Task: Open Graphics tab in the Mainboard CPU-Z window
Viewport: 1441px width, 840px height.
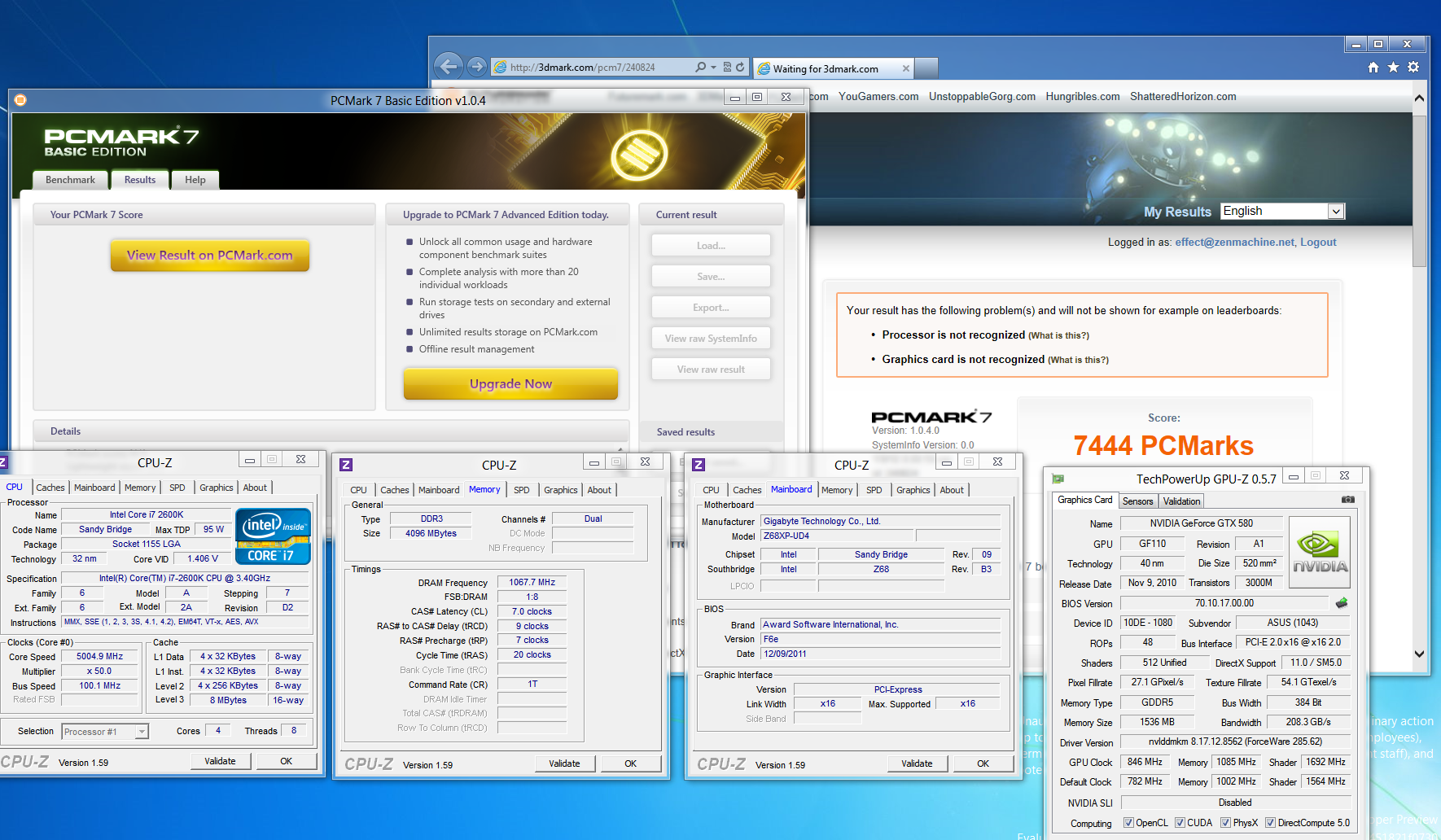Action: [913, 490]
